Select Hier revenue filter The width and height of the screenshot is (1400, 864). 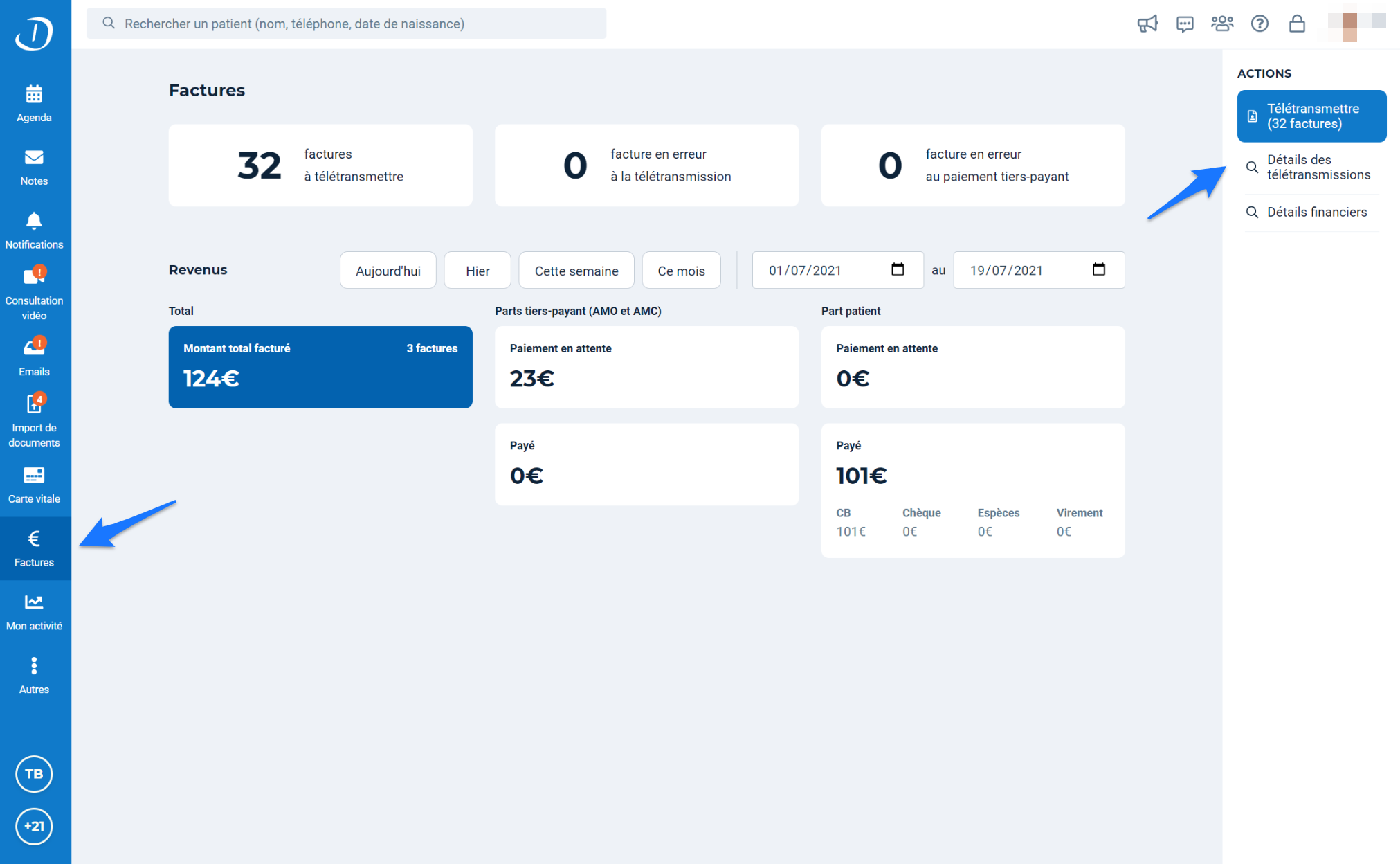click(x=476, y=270)
